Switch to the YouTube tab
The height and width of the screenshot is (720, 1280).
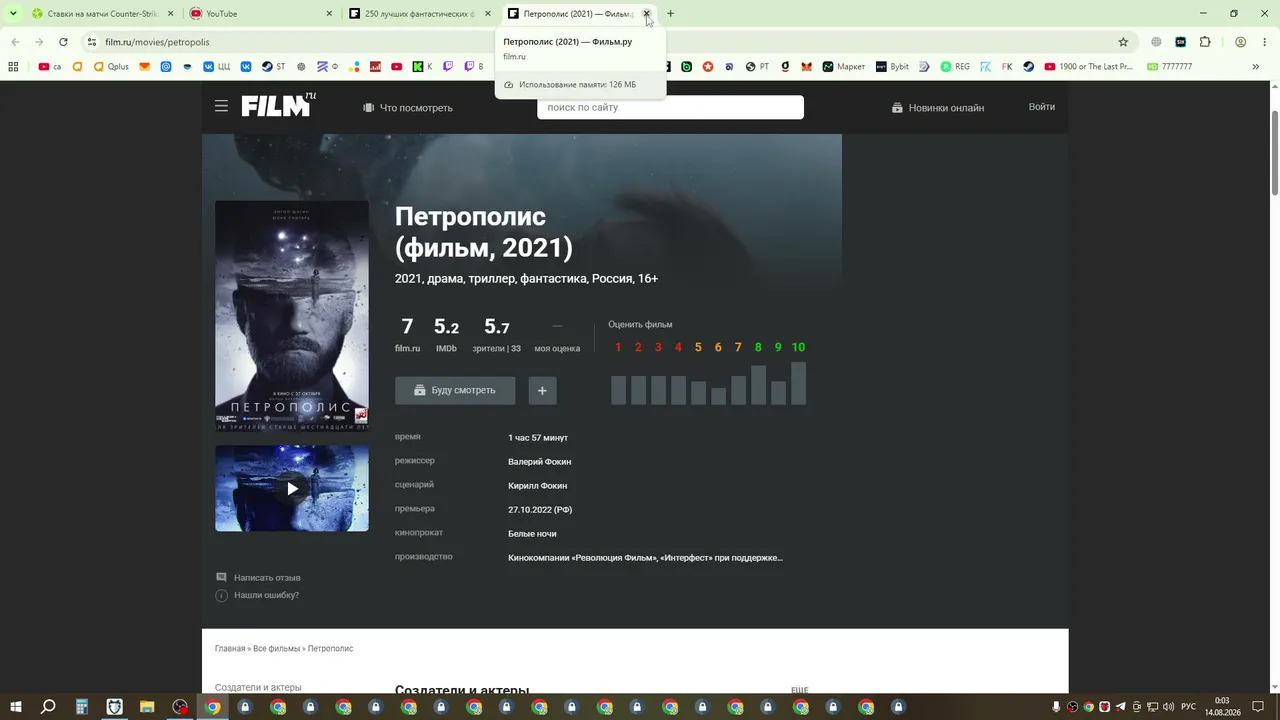click(262, 14)
